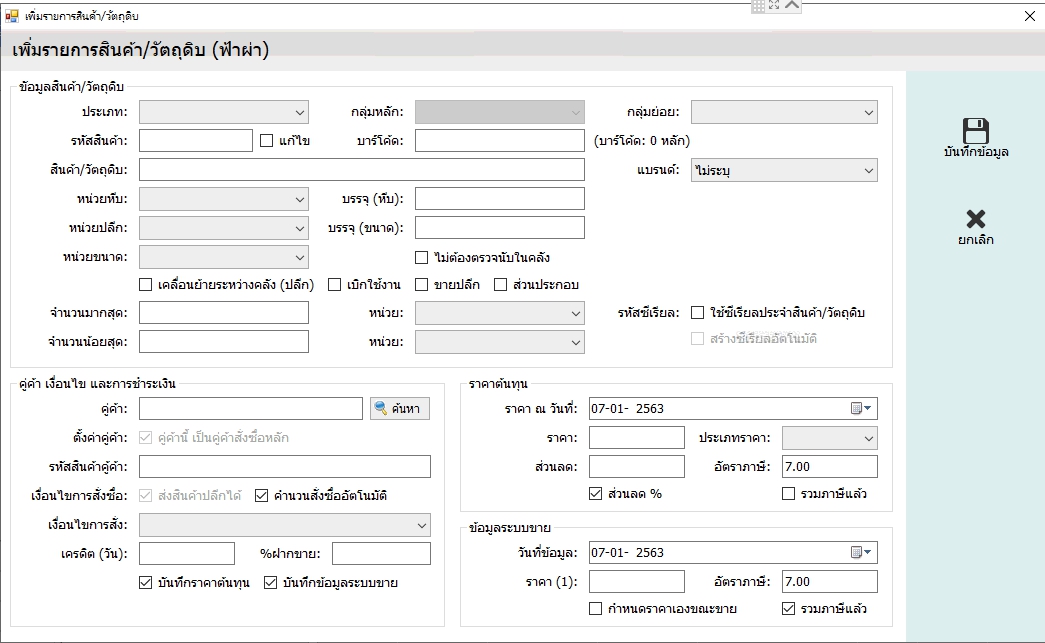The width and height of the screenshot is (1045, 643).
Task: Click the เครดิต (วัน) input box
Action: point(187,553)
